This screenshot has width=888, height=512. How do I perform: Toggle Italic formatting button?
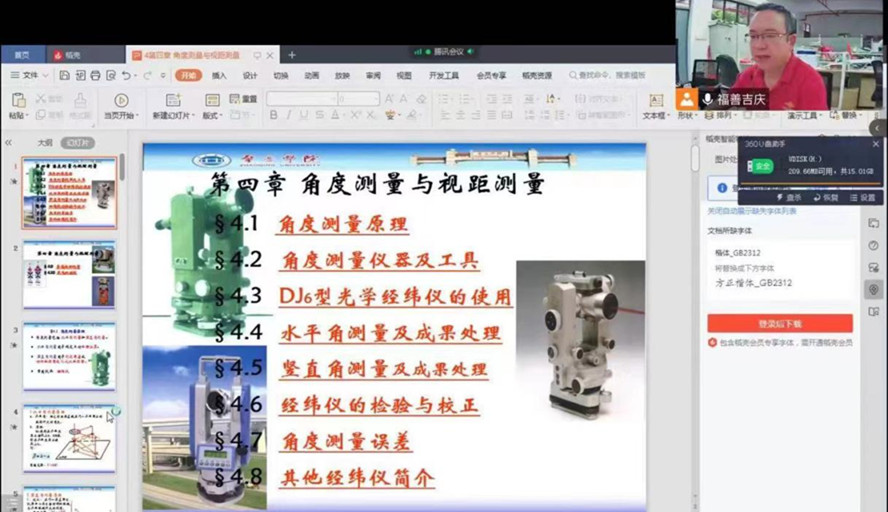pos(289,116)
